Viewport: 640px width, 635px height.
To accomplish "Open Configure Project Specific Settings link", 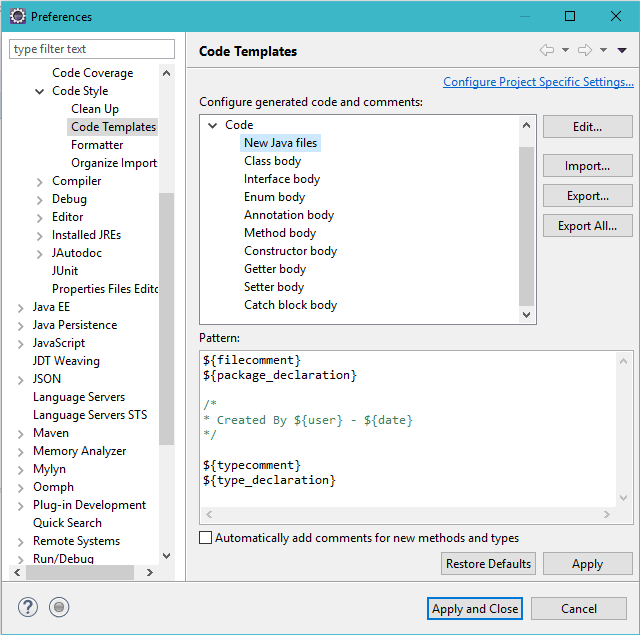I will 538,82.
